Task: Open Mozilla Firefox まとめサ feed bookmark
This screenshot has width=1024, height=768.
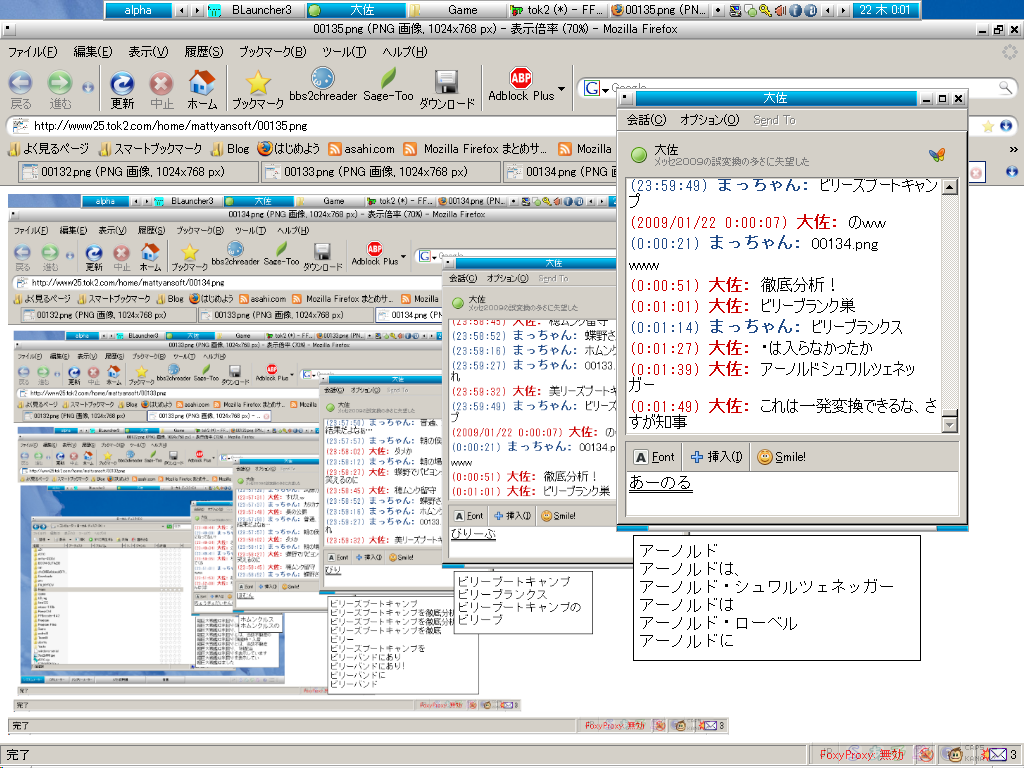Action: coord(475,149)
